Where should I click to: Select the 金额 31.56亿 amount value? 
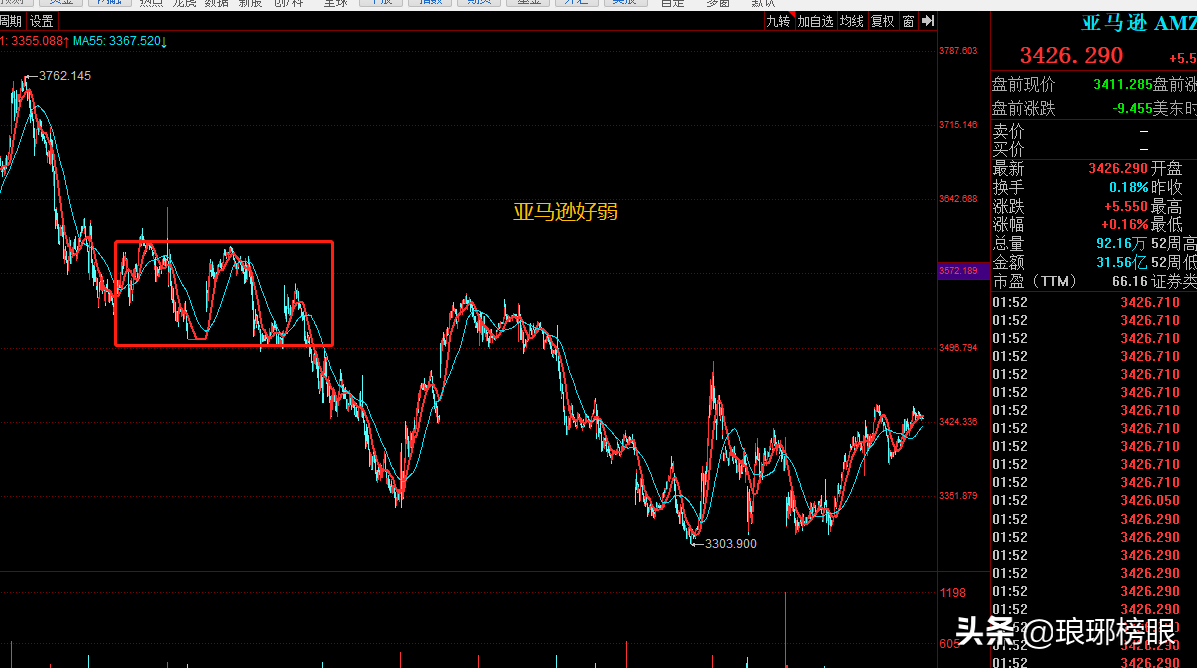(1121, 262)
